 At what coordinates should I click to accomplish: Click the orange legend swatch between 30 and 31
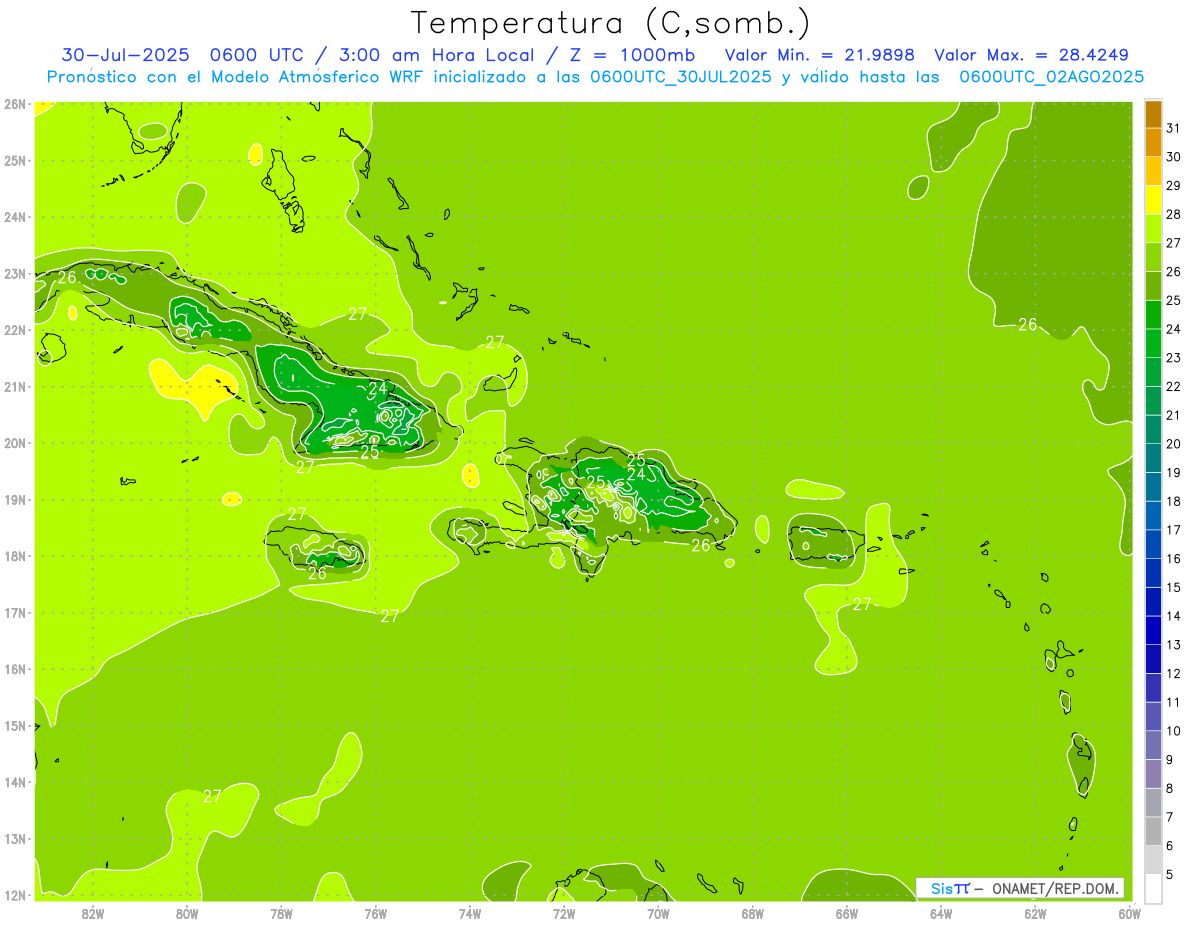[x=1153, y=143]
